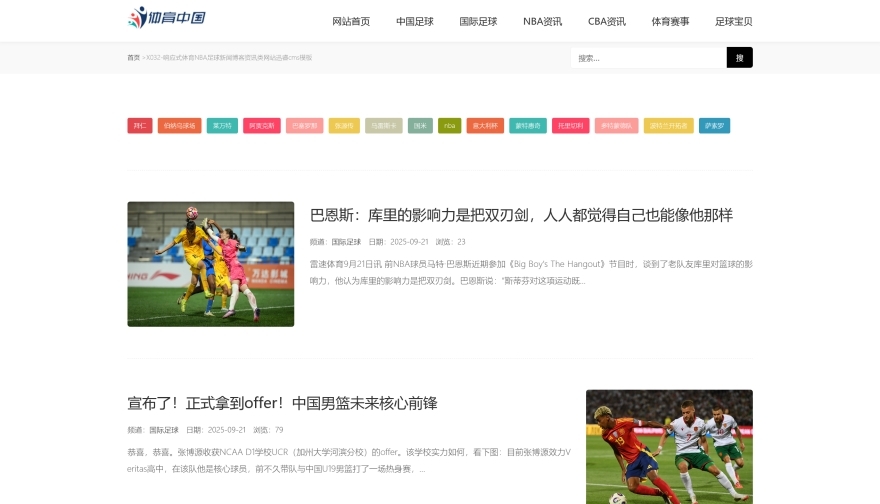
Task: Select NBA资讯 in the top navigation
Action: pyautogui.click(x=542, y=21)
